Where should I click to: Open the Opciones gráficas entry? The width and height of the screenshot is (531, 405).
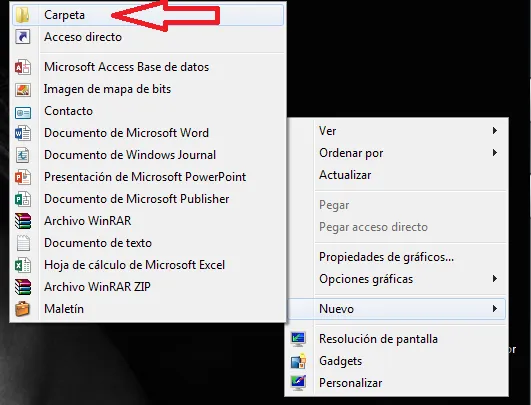(x=396, y=279)
